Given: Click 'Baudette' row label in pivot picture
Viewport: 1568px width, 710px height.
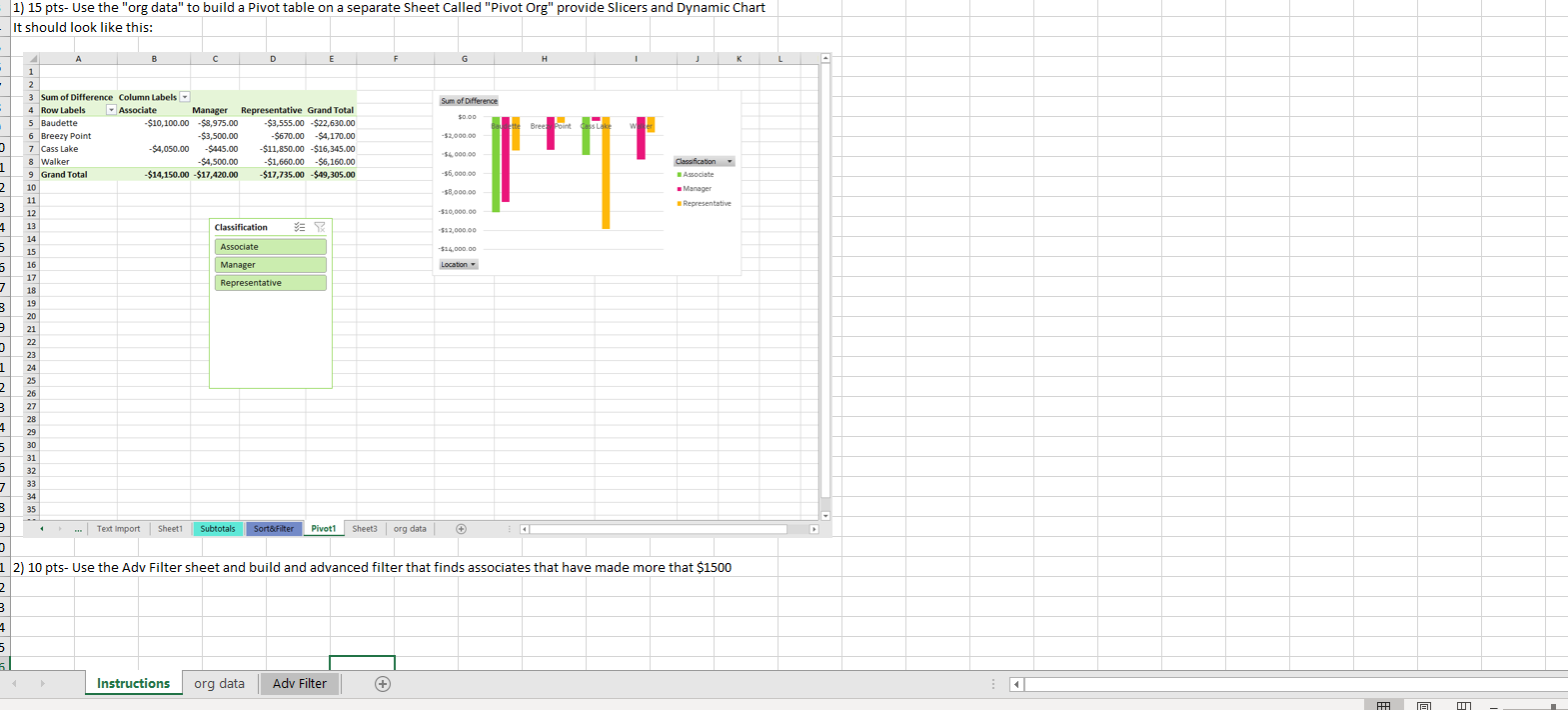Looking at the screenshot, I should click(x=59, y=123).
